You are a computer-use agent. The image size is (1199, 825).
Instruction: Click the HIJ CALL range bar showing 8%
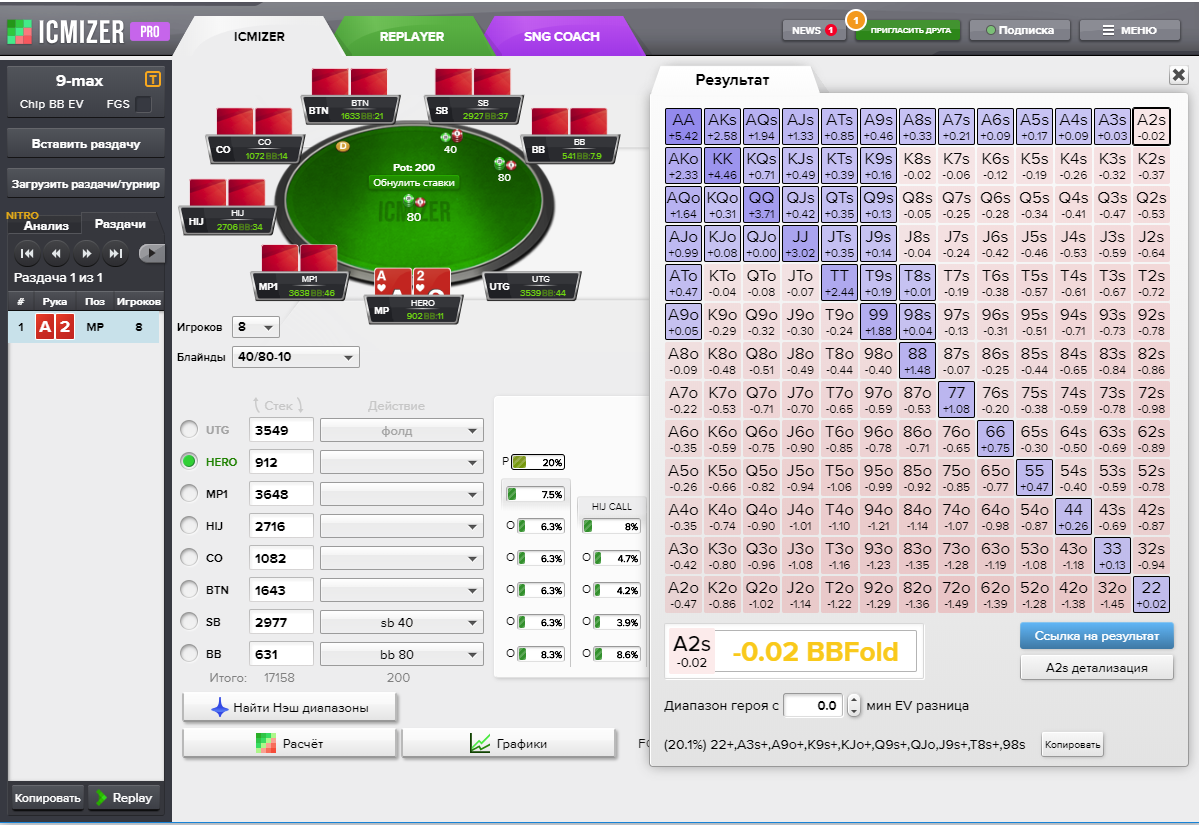click(x=611, y=526)
